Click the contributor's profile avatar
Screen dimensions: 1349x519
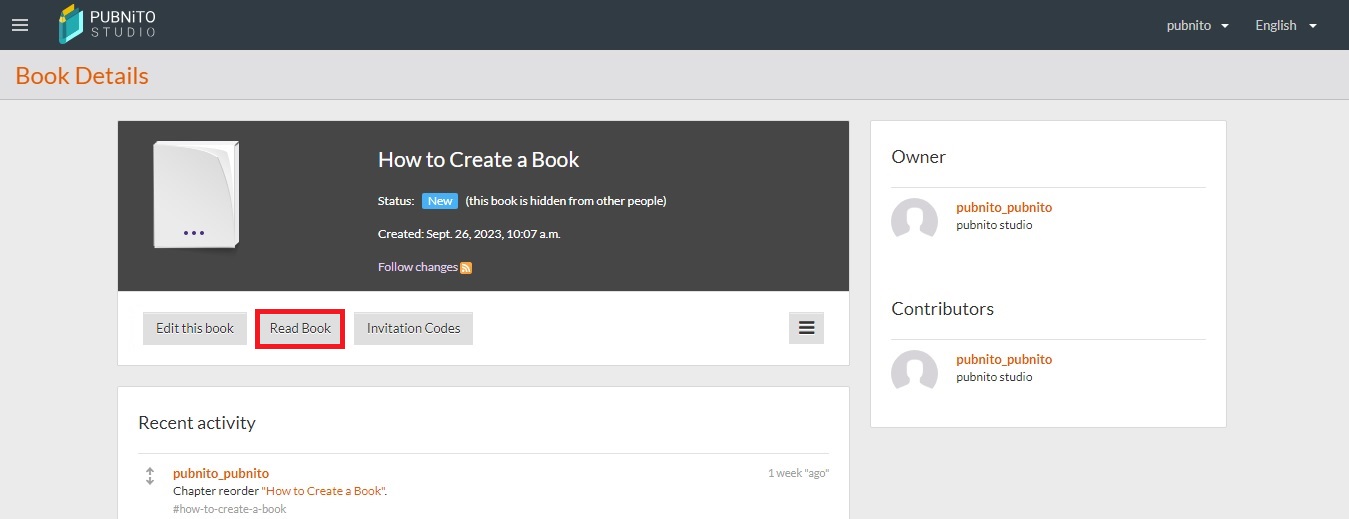pyautogui.click(x=914, y=372)
